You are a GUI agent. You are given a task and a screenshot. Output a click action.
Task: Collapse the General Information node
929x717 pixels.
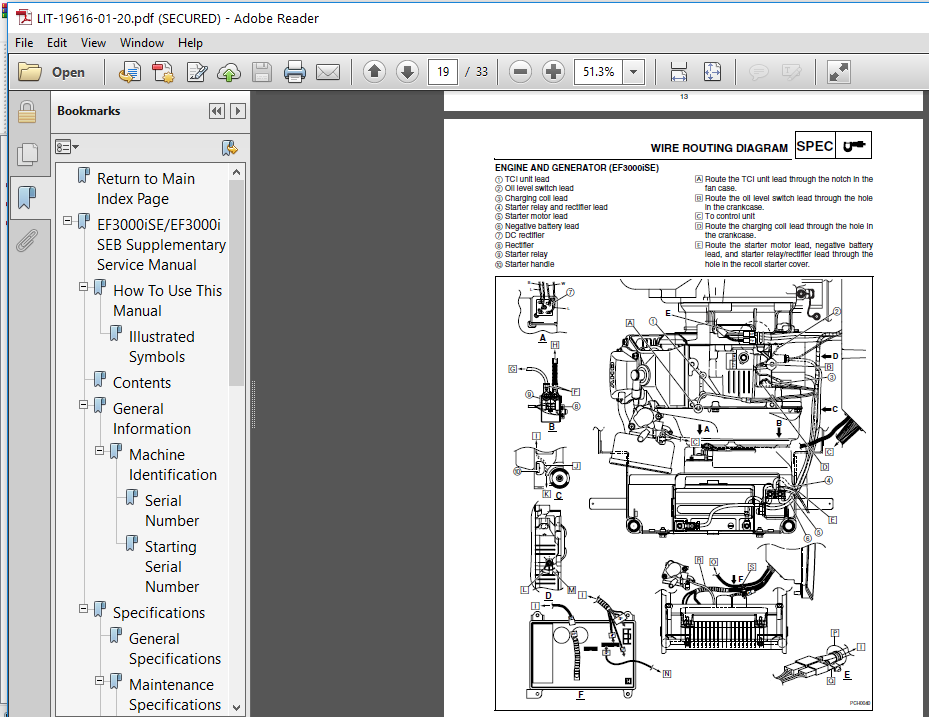click(84, 405)
